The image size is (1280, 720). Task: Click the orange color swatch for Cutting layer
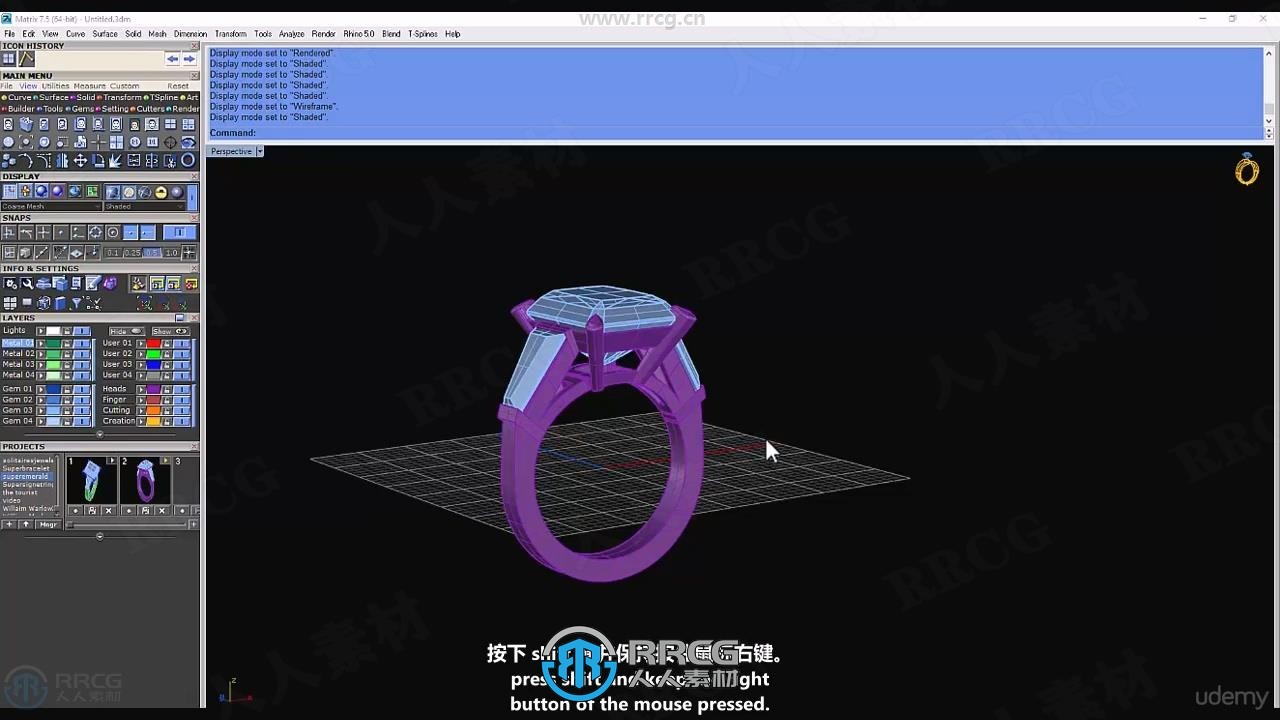(x=153, y=410)
